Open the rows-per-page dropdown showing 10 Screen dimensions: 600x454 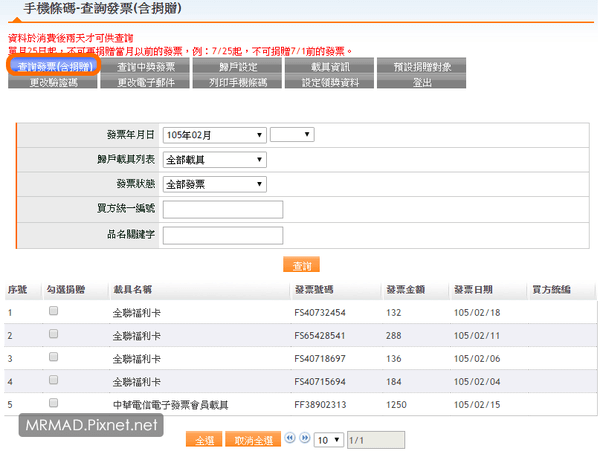[328, 439]
